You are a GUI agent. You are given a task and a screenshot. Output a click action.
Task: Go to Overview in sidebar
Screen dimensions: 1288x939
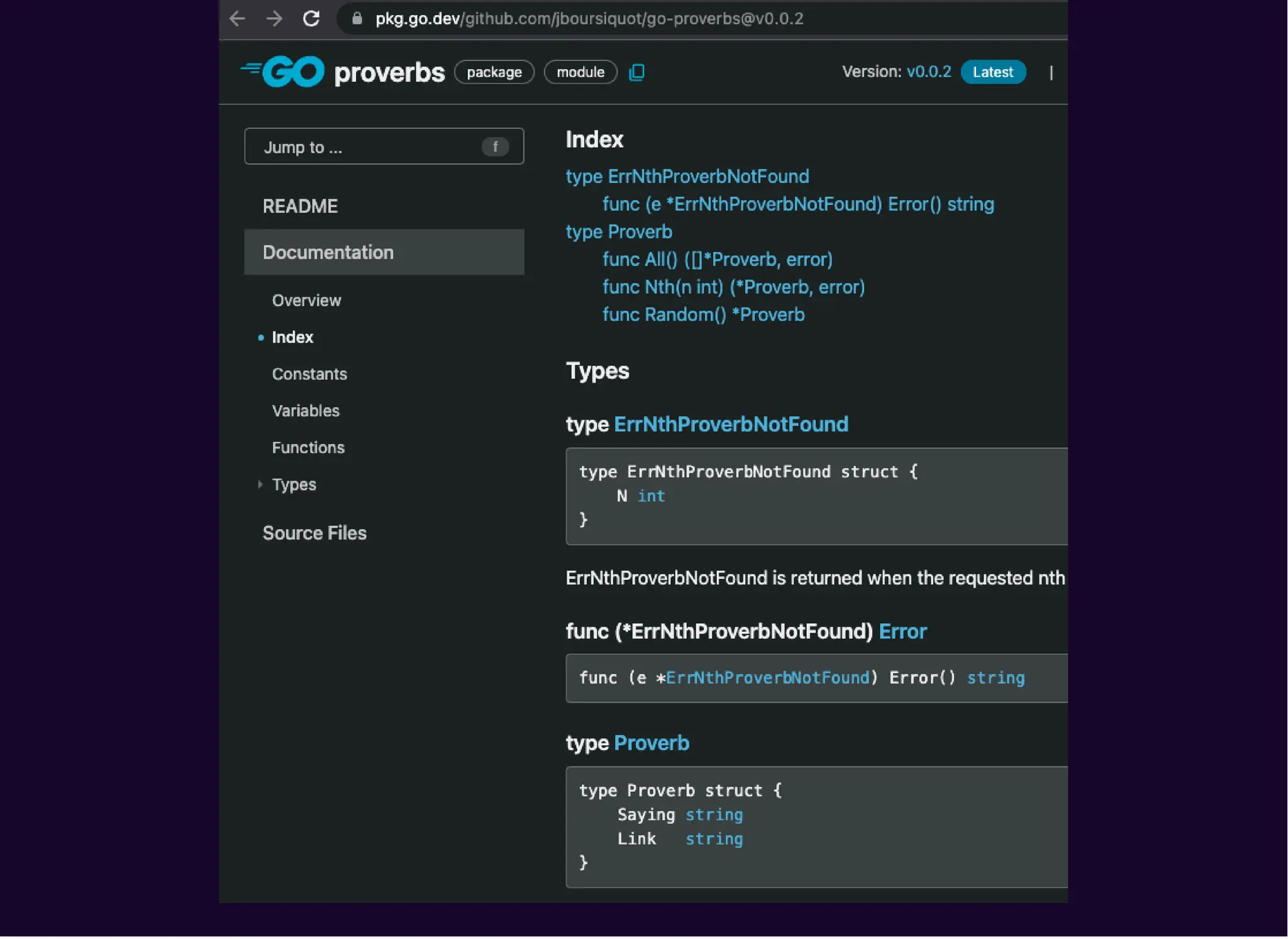pos(306,301)
